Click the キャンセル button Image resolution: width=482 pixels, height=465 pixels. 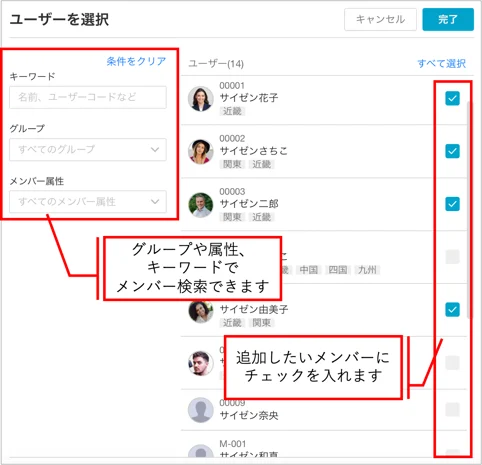point(380,19)
